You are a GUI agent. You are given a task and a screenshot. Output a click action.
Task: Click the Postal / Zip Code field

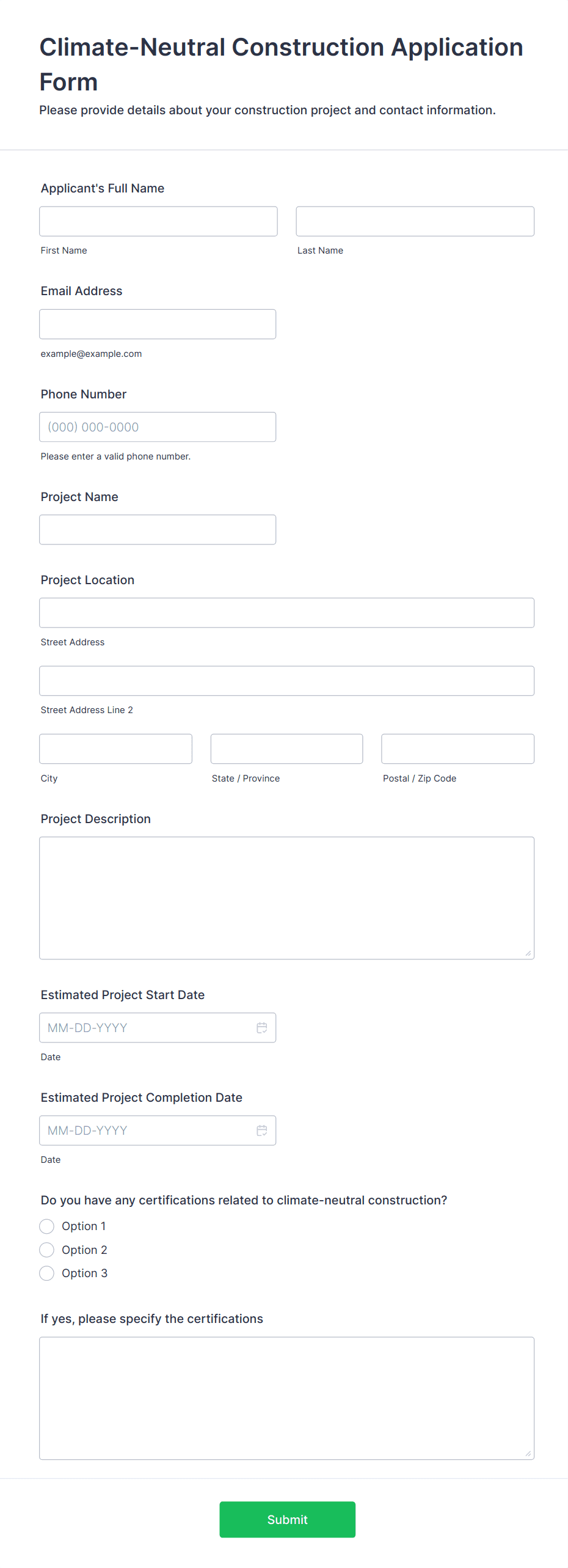[x=457, y=749]
